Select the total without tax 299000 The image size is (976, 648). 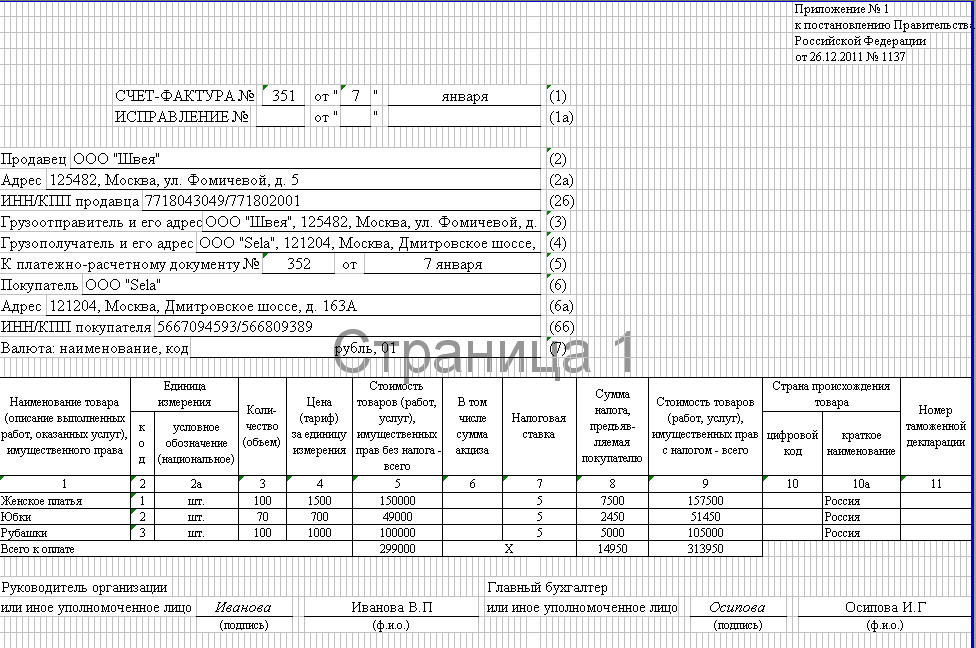coord(397,549)
